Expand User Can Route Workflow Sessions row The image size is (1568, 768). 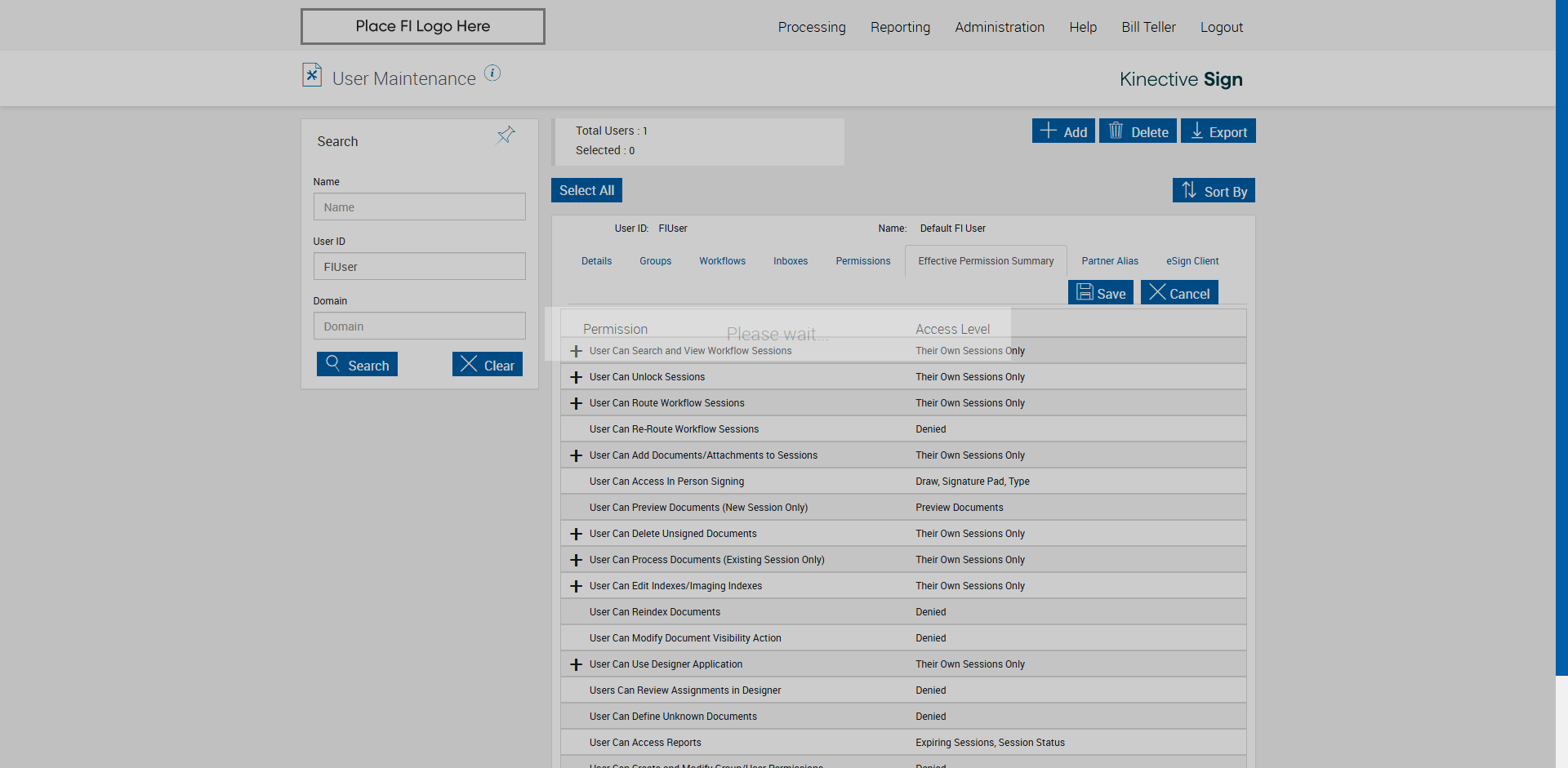click(x=577, y=403)
